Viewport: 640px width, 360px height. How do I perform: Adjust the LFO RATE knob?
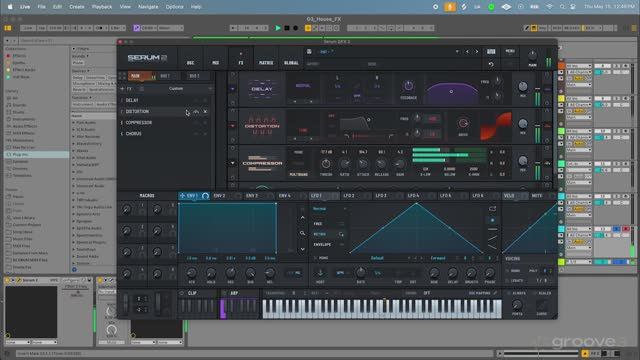click(x=360, y=273)
